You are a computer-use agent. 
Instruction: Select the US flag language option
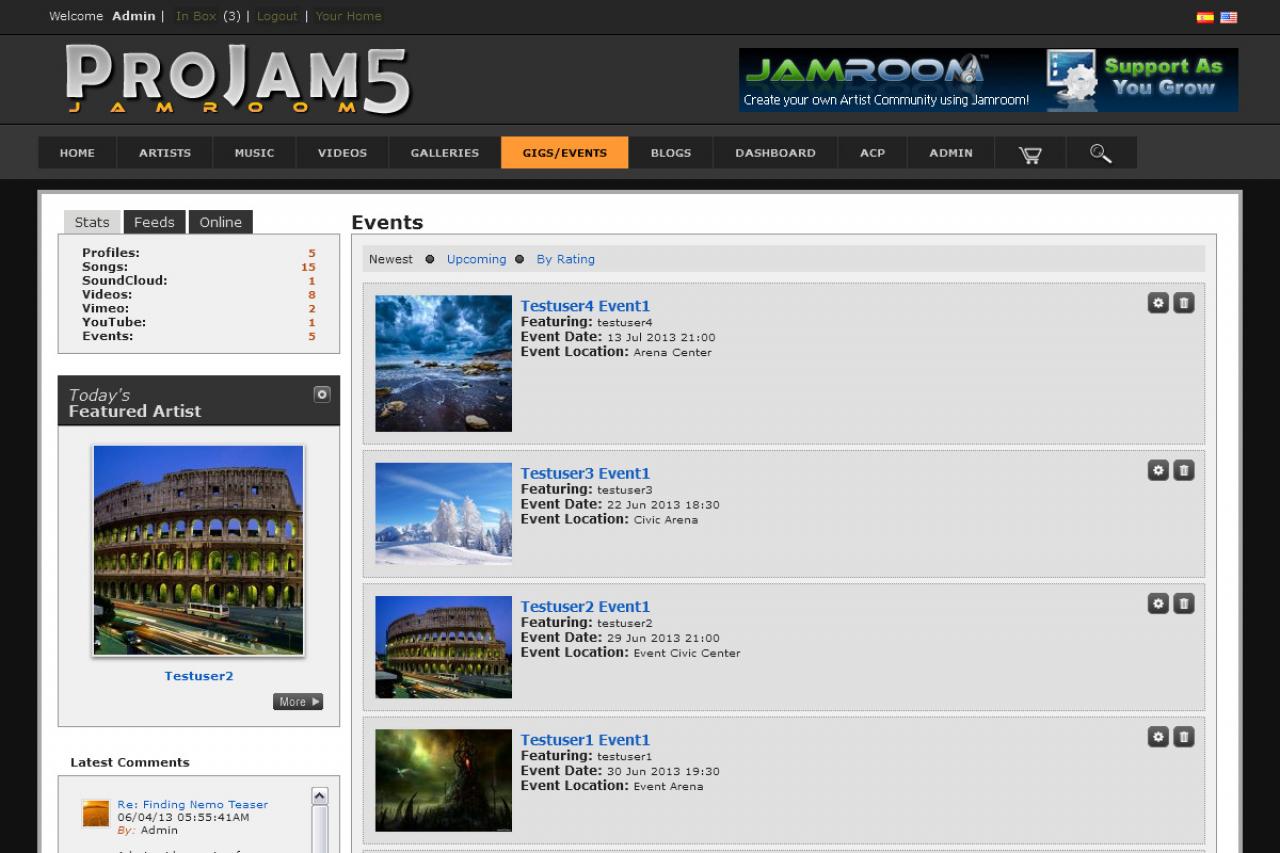coord(1228,17)
